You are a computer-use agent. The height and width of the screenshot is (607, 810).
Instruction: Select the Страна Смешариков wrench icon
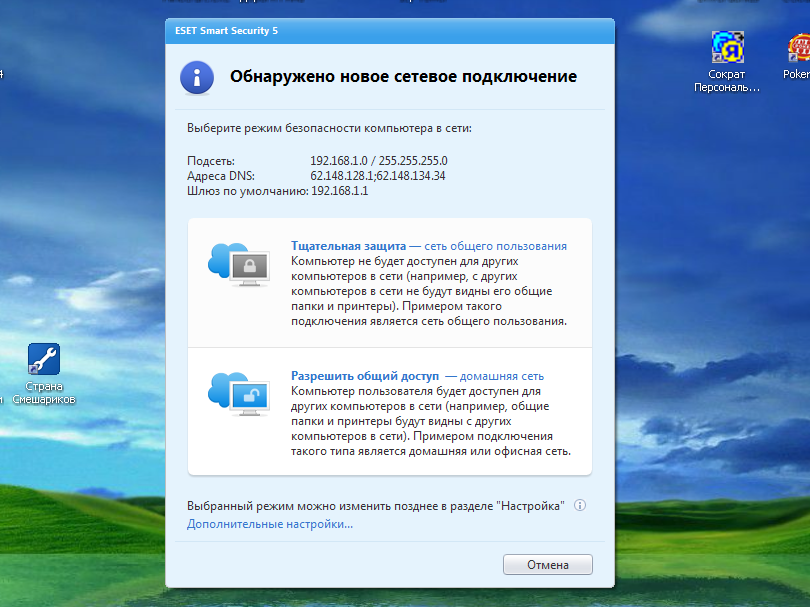[44, 359]
